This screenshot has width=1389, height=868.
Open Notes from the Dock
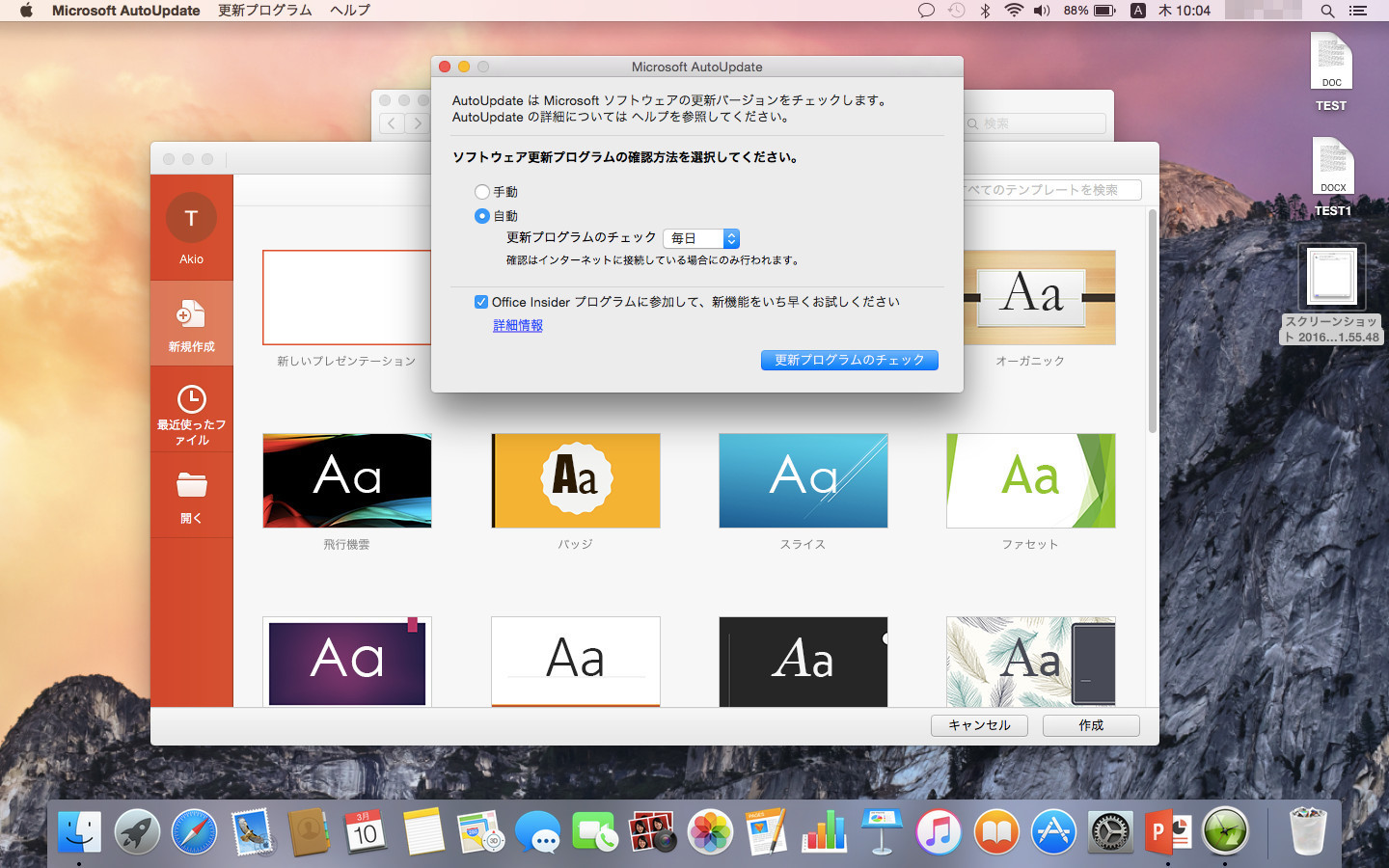(423, 830)
